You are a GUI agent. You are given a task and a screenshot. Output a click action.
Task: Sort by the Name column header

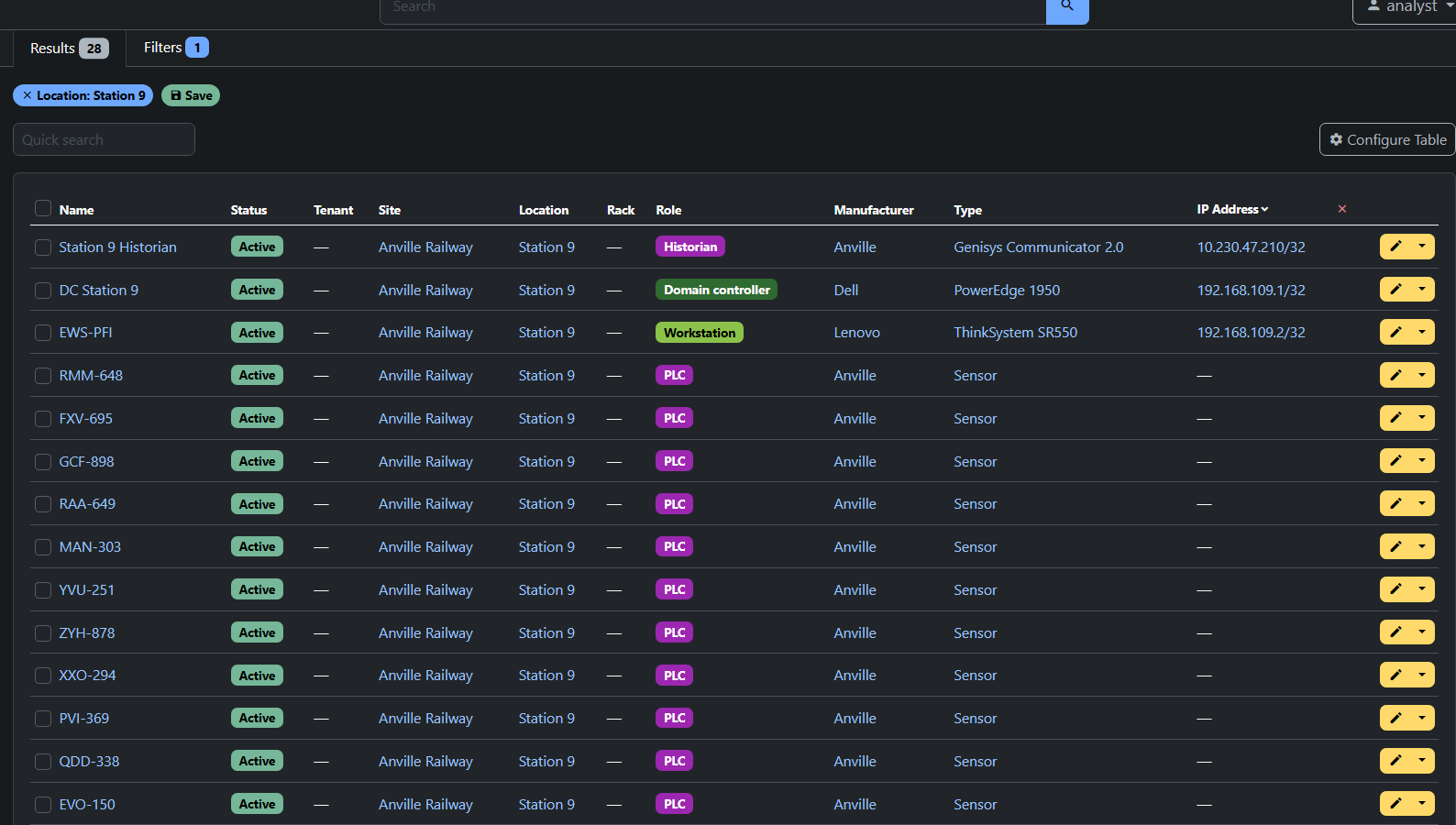[76, 210]
